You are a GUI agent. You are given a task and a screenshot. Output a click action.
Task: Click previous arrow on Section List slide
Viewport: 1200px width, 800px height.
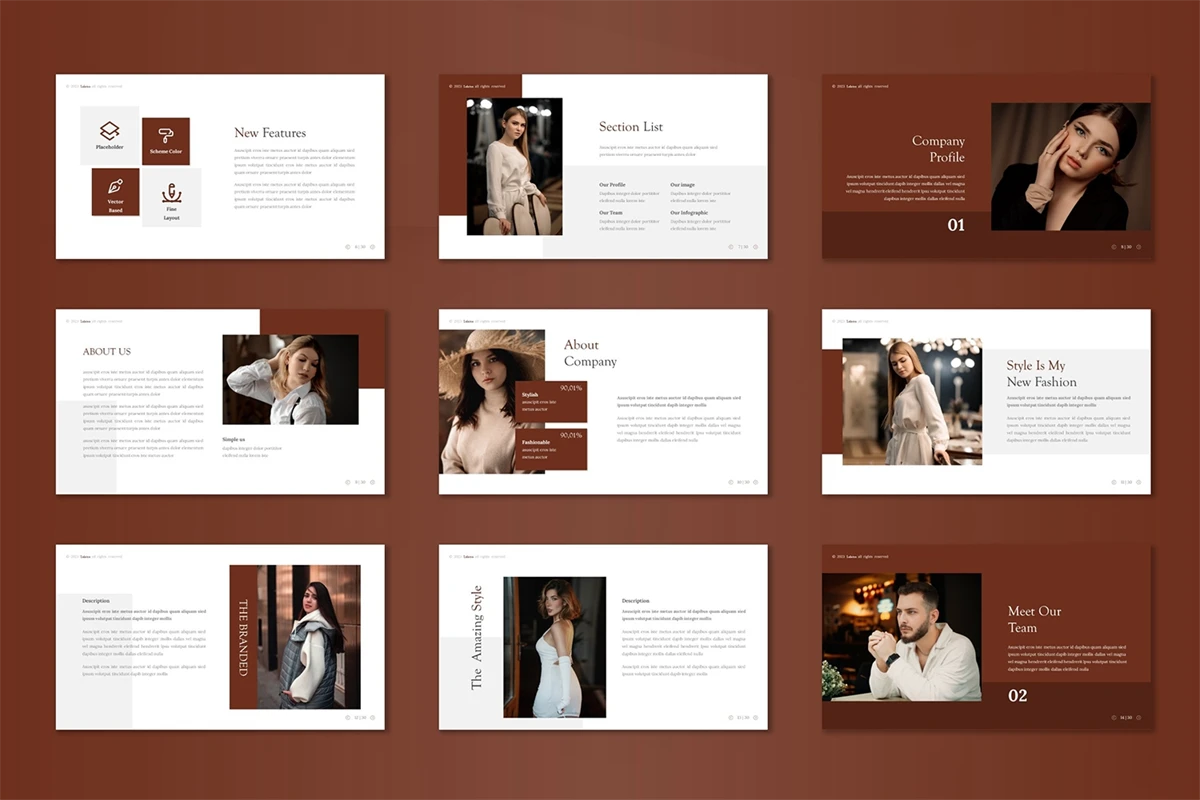(x=731, y=246)
